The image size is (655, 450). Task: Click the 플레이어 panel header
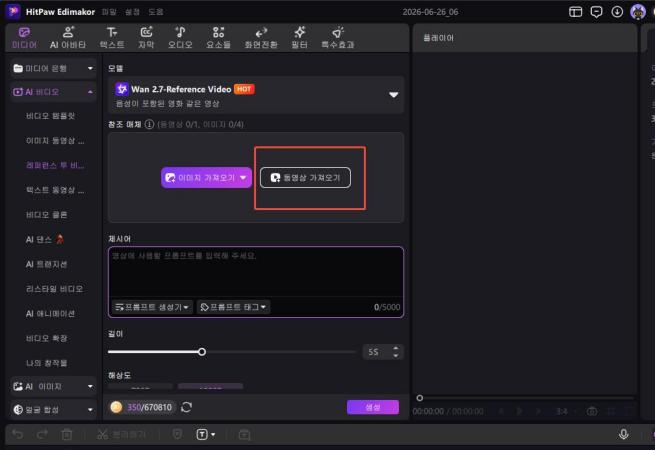point(438,38)
